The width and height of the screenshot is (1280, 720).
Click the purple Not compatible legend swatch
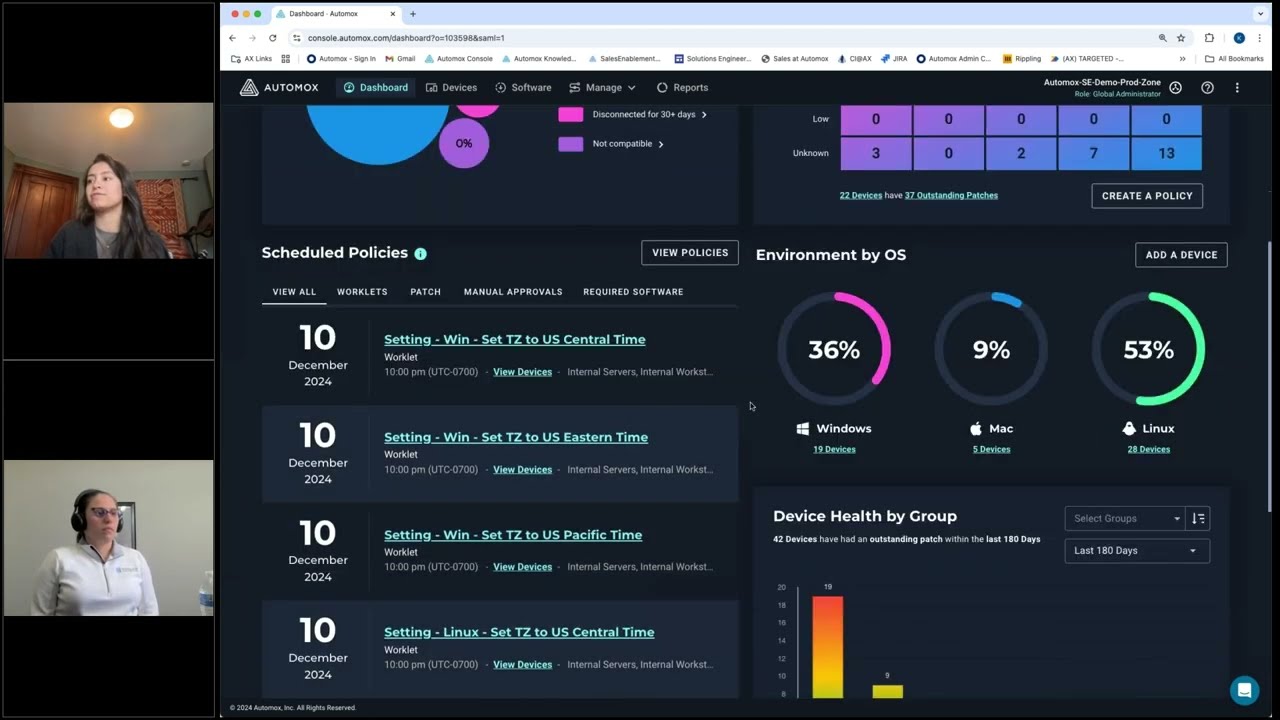[570, 144]
